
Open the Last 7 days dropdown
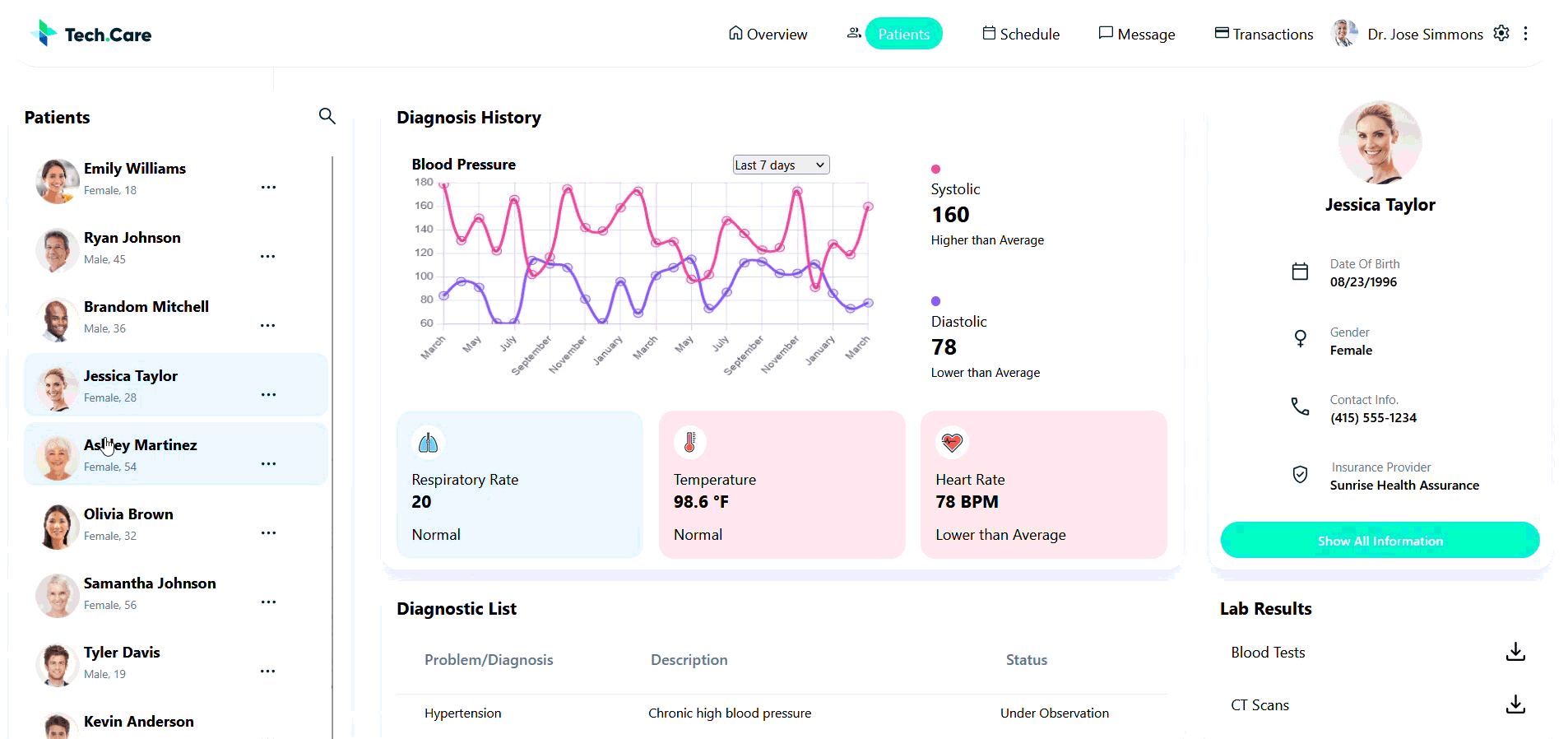[x=781, y=165]
